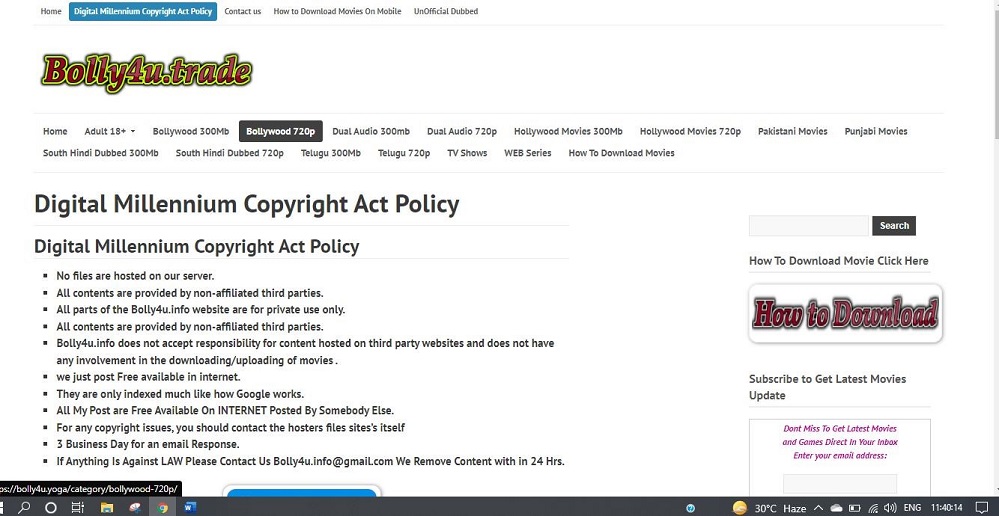Viewport: 999px width, 516px height.
Task: Open the notification center icon
Action: coord(982,508)
